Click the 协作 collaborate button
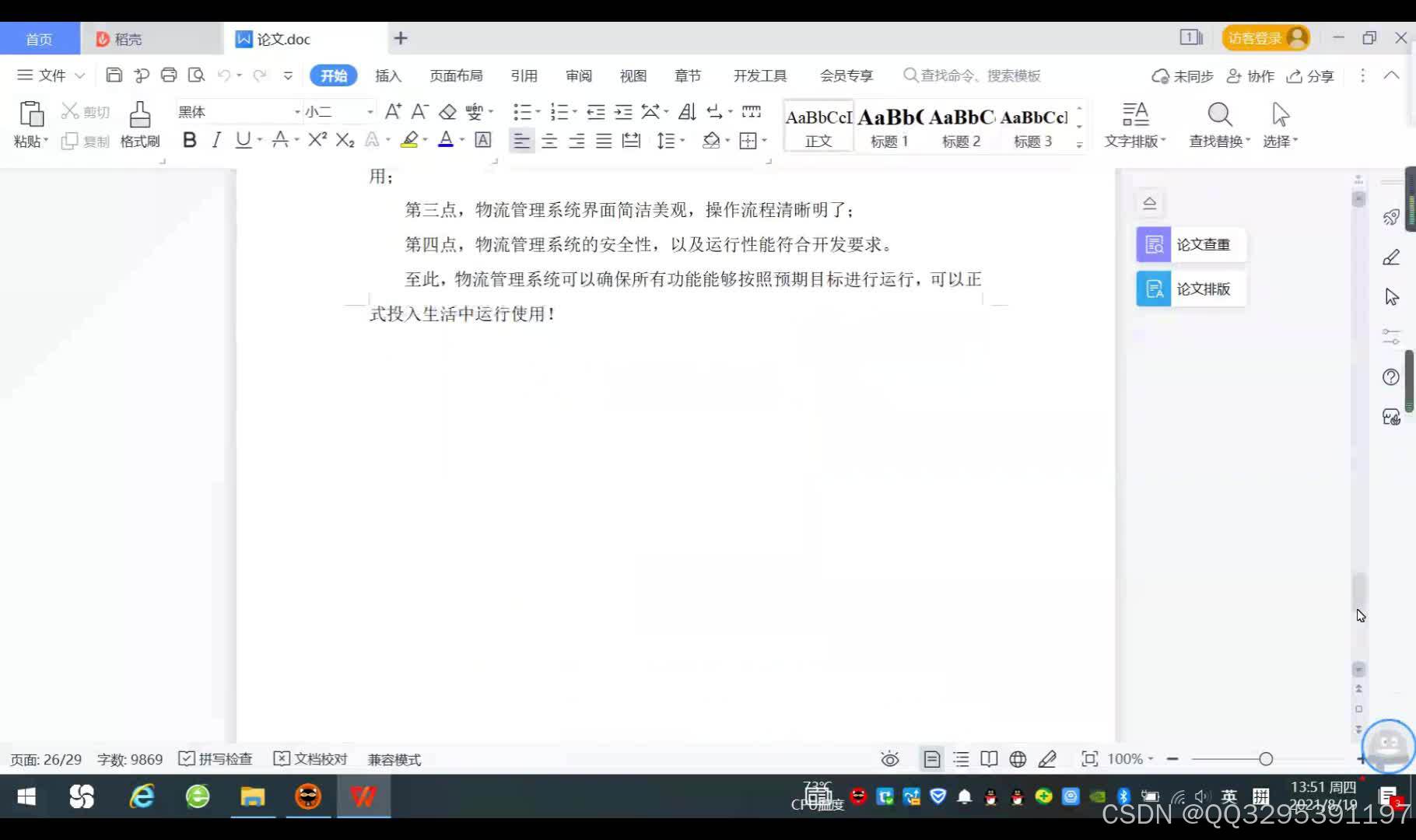Screen dimensions: 1416x840 point(1250,75)
